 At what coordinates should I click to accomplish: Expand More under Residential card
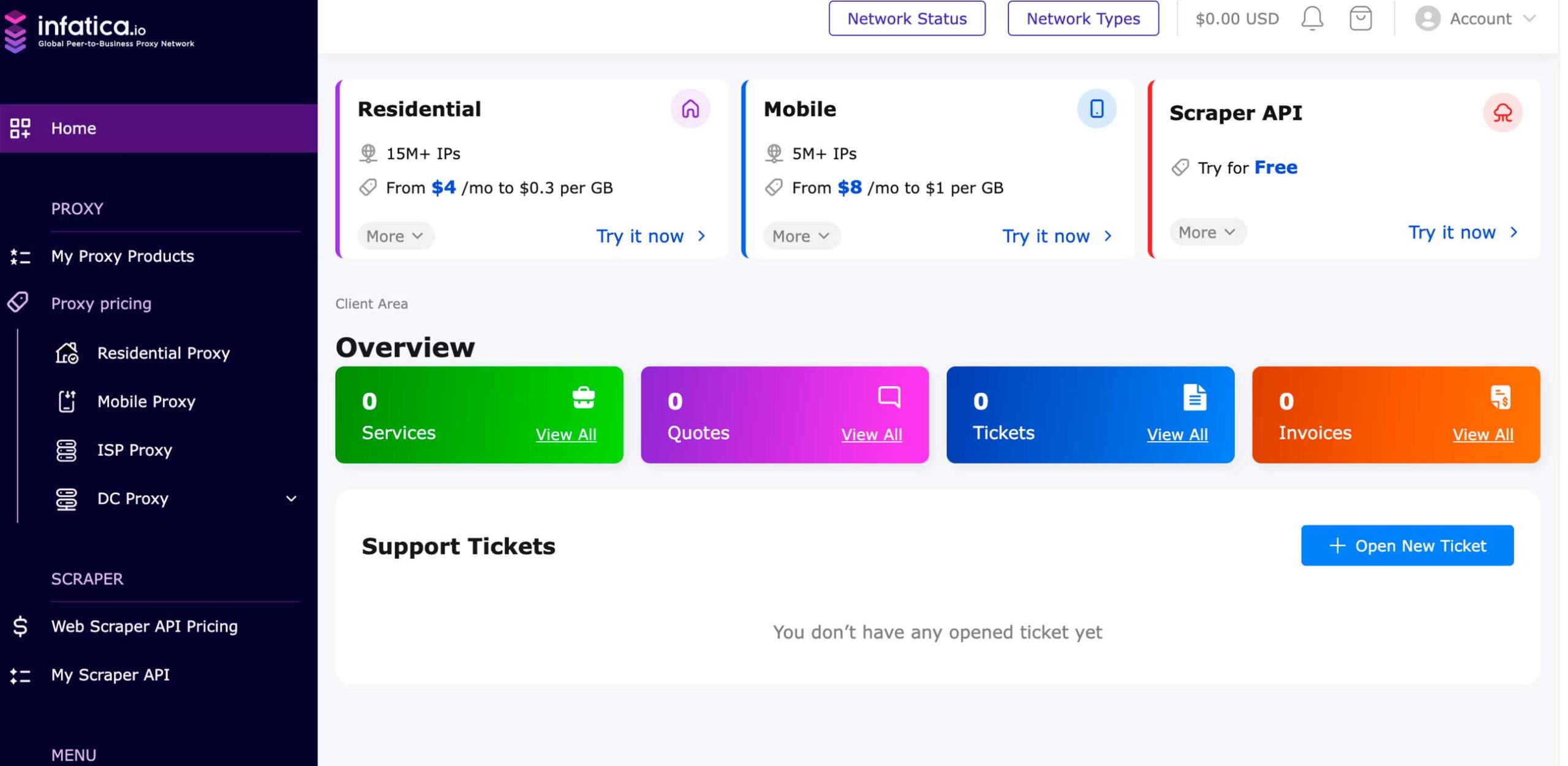pyautogui.click(x=395, y=236)
